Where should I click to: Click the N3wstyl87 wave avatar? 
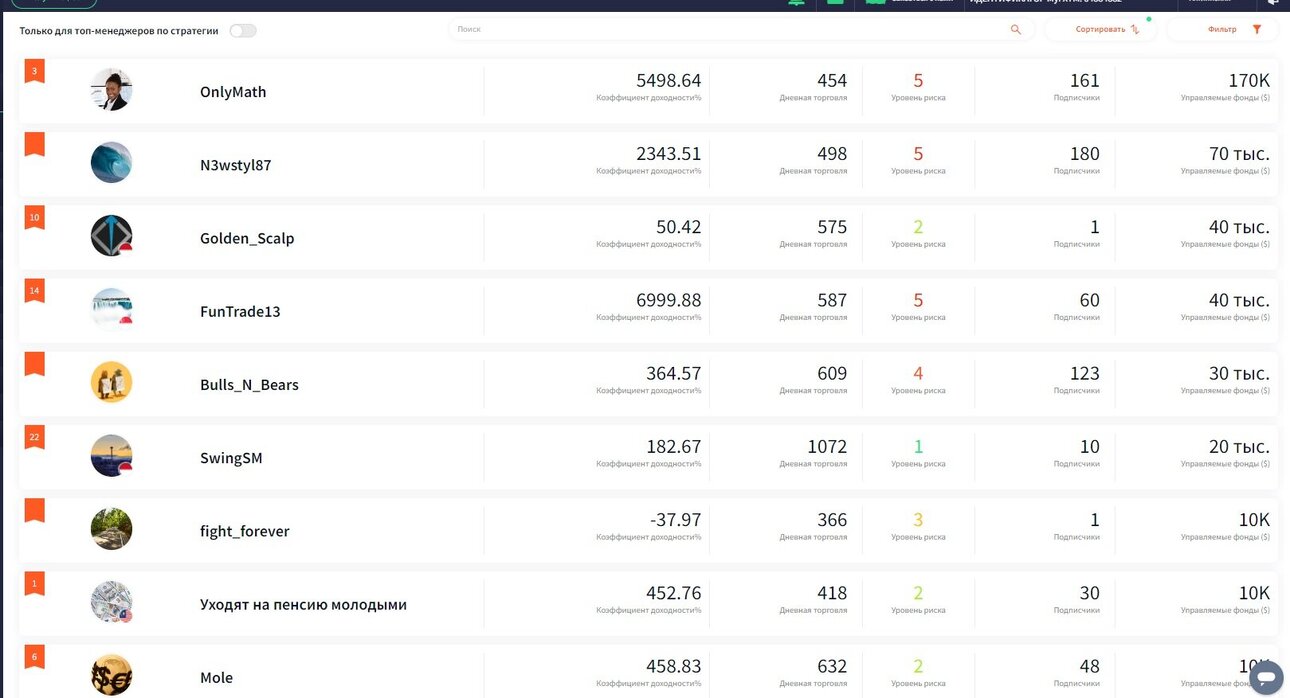111,163
